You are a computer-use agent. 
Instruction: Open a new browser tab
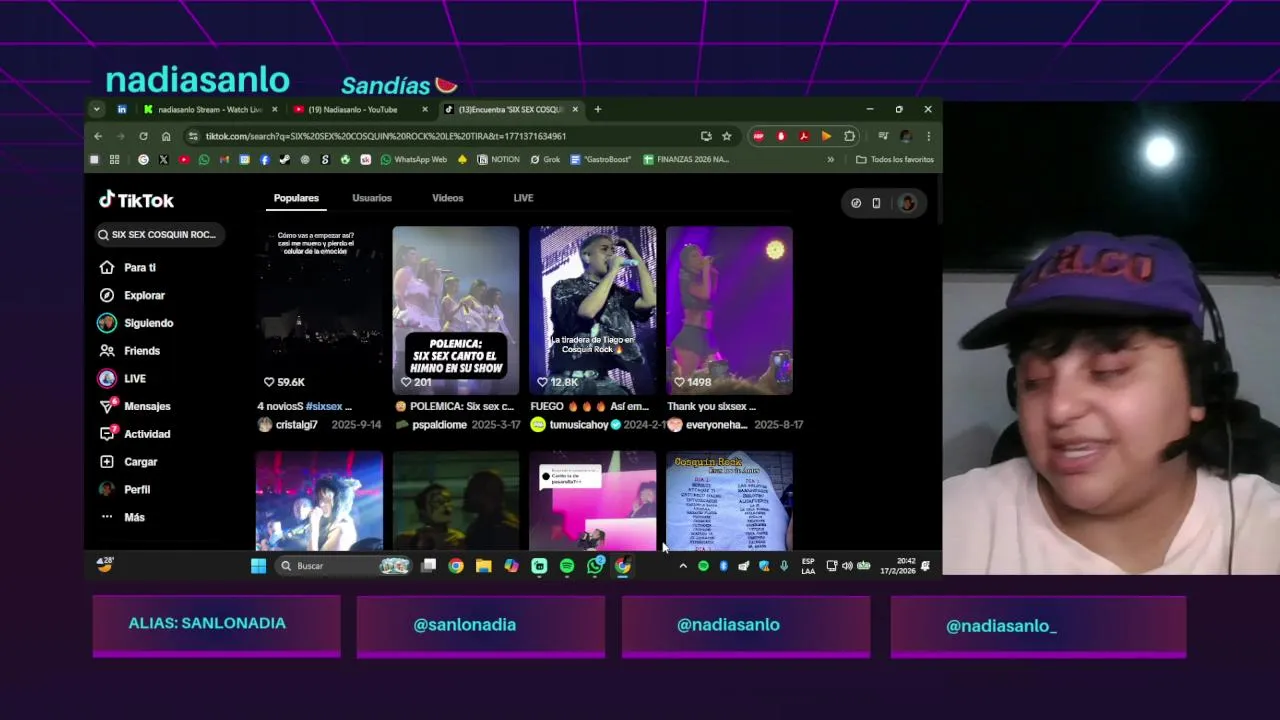(597, 110)
